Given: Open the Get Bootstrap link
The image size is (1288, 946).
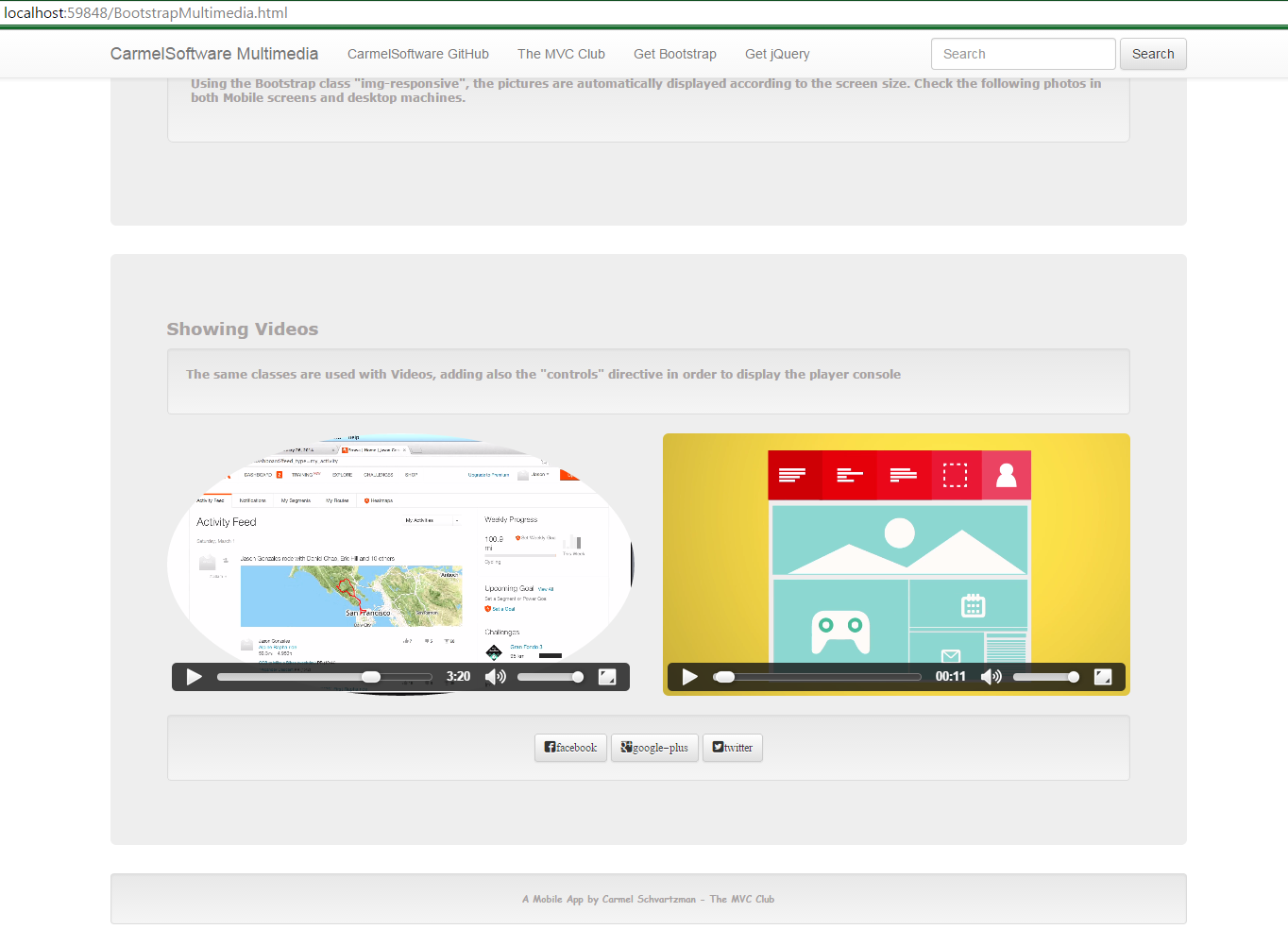Looking at the screenshot, I should point(674,54).
